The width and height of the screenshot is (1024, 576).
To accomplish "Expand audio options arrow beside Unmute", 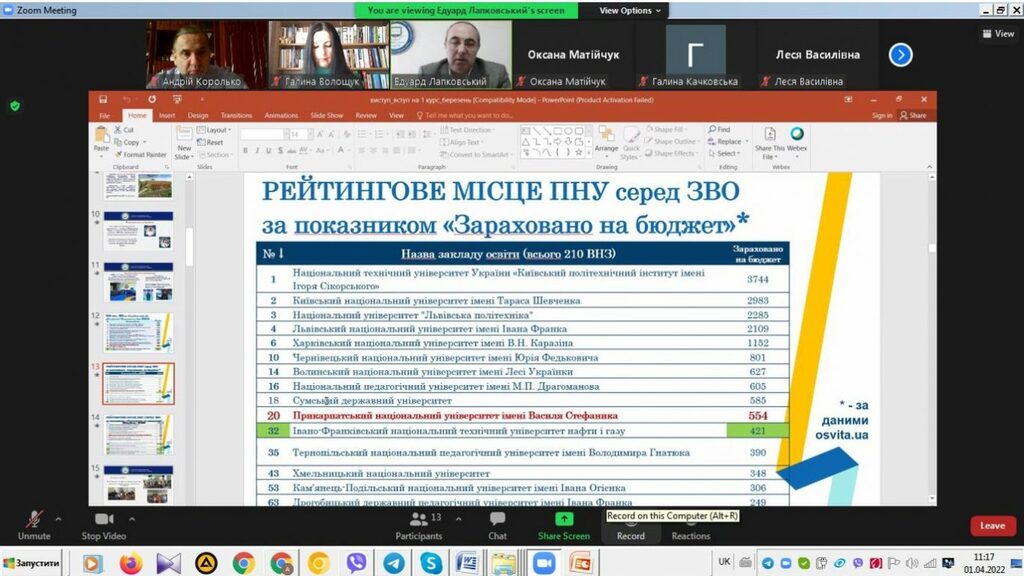I will (x=58, y=519).
